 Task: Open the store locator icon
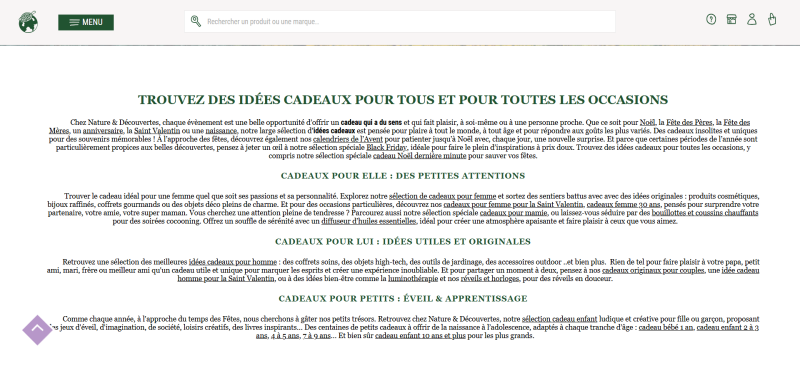(732, 19)
